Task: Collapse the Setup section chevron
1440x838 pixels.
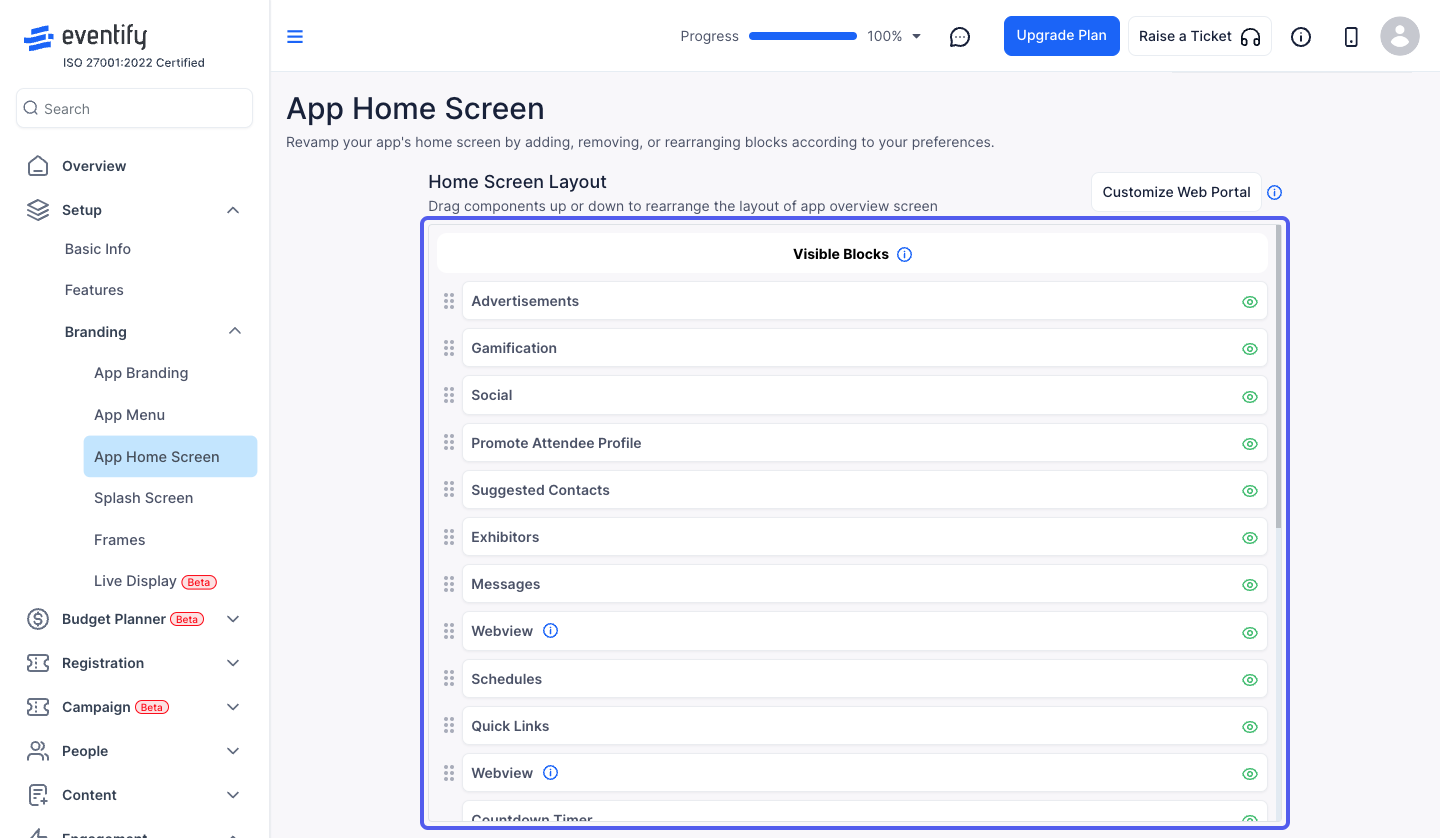Action: click(x=233, y=210)
